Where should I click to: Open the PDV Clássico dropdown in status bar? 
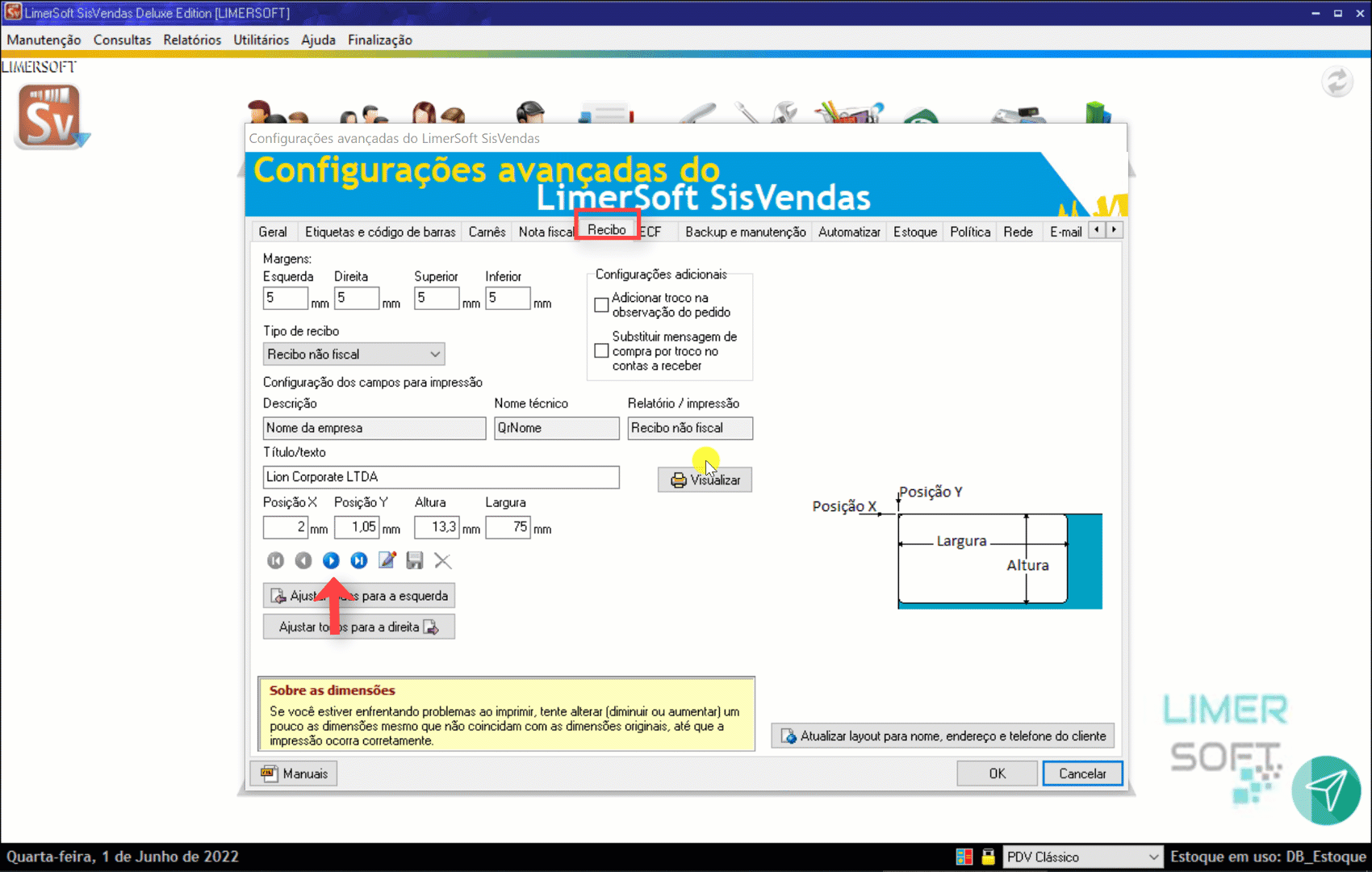1082,857
